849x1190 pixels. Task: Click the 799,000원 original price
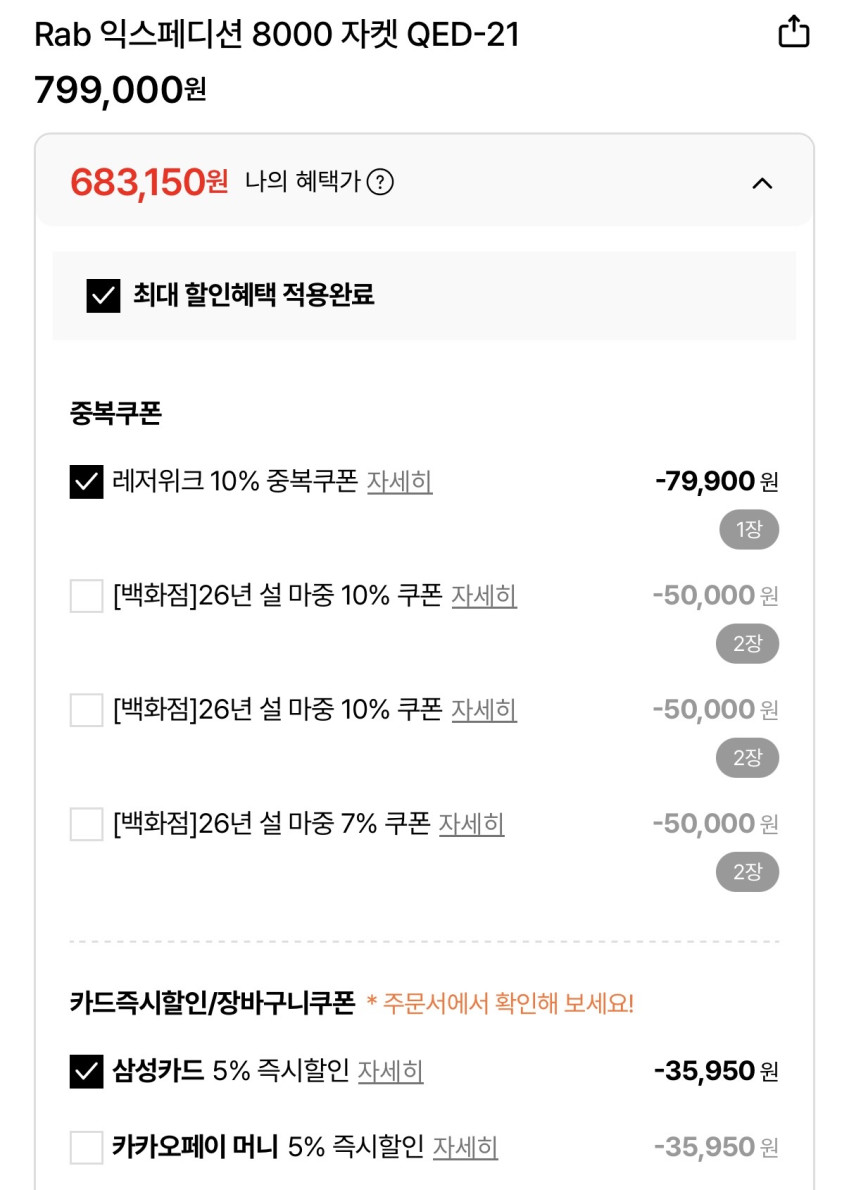tap(120, 90)
